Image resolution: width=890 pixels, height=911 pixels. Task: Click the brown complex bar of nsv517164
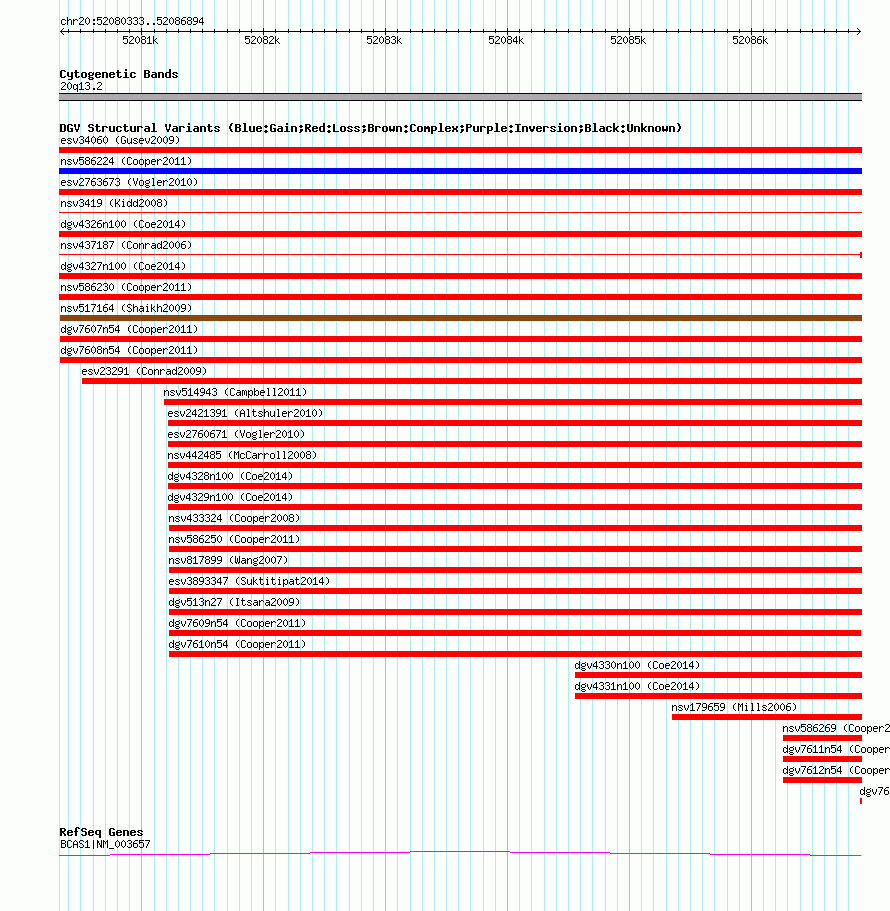(461, 318)
